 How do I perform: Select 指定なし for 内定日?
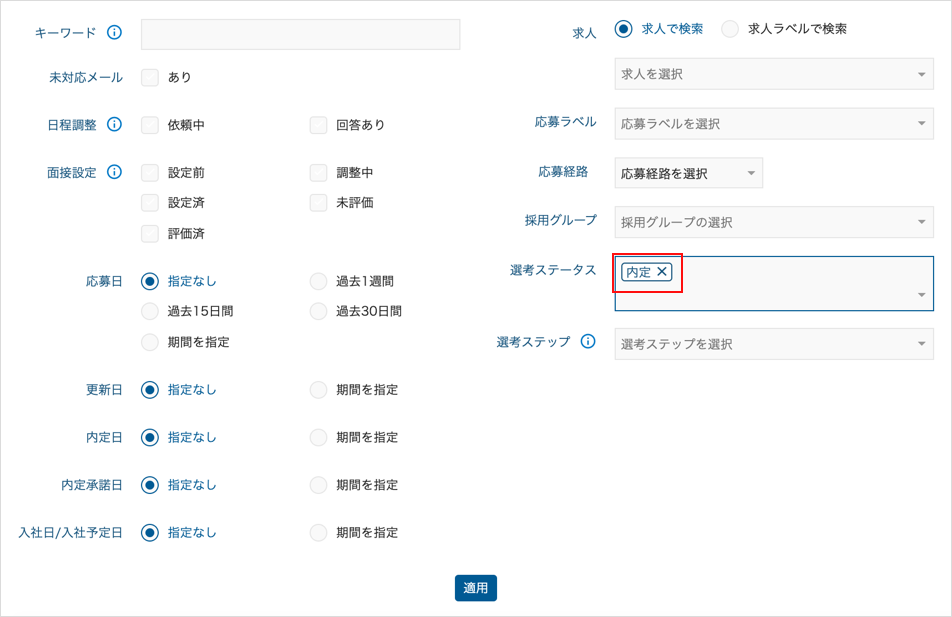click(x=150, y=437)
